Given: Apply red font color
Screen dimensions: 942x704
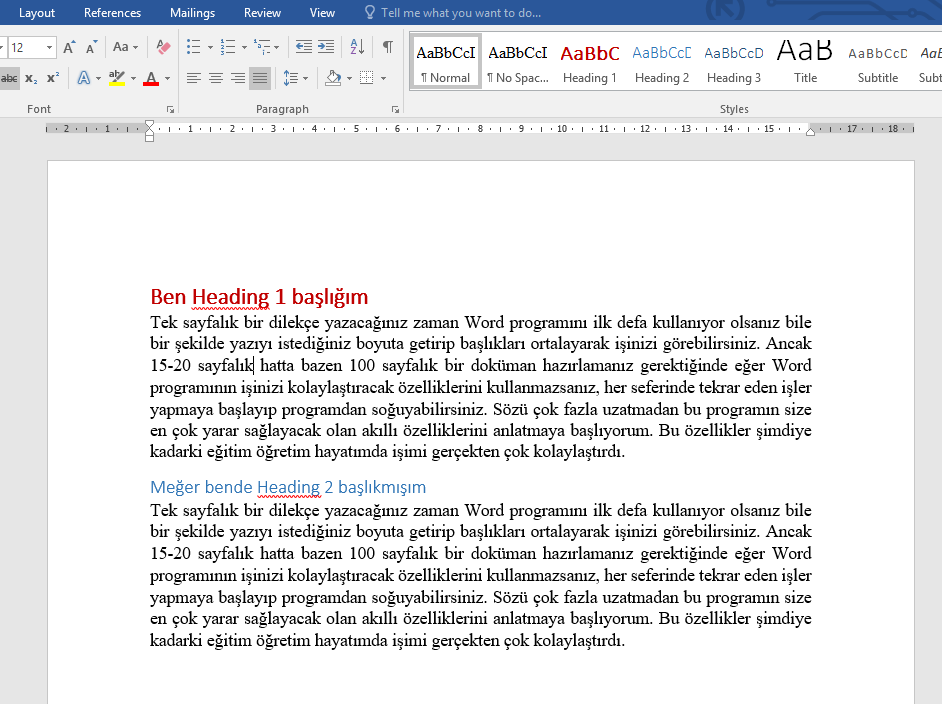Looking at the screenshot, I should click(x=151, y=78).
